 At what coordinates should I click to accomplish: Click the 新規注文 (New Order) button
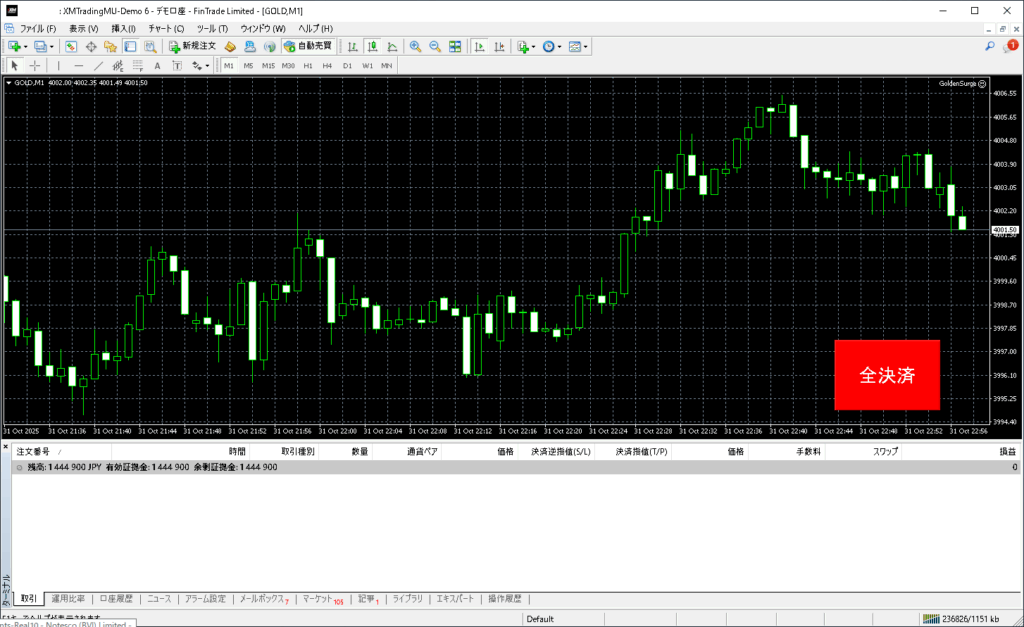tap(191, 46)
